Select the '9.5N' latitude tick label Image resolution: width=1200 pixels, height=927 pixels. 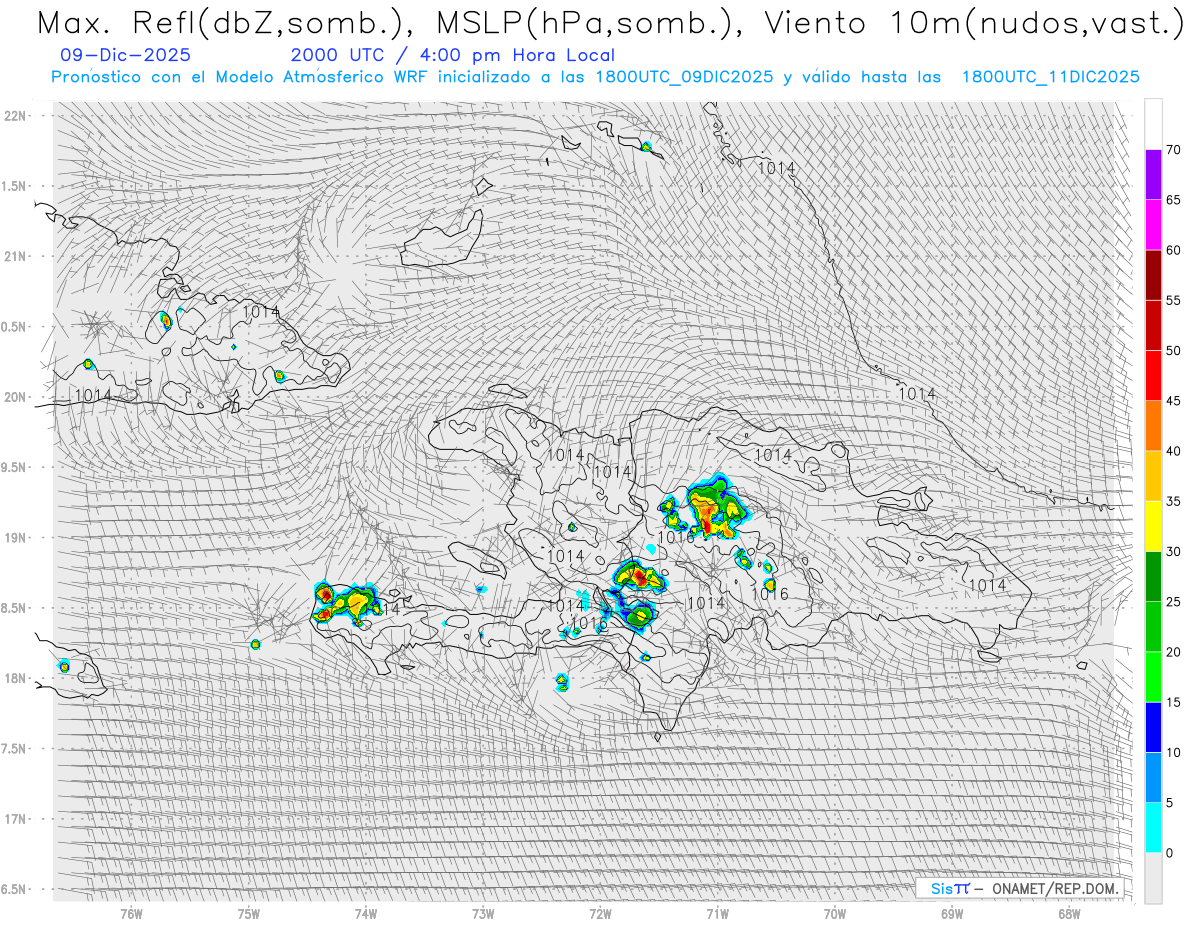pyautogui.click(x=16, y=467)
